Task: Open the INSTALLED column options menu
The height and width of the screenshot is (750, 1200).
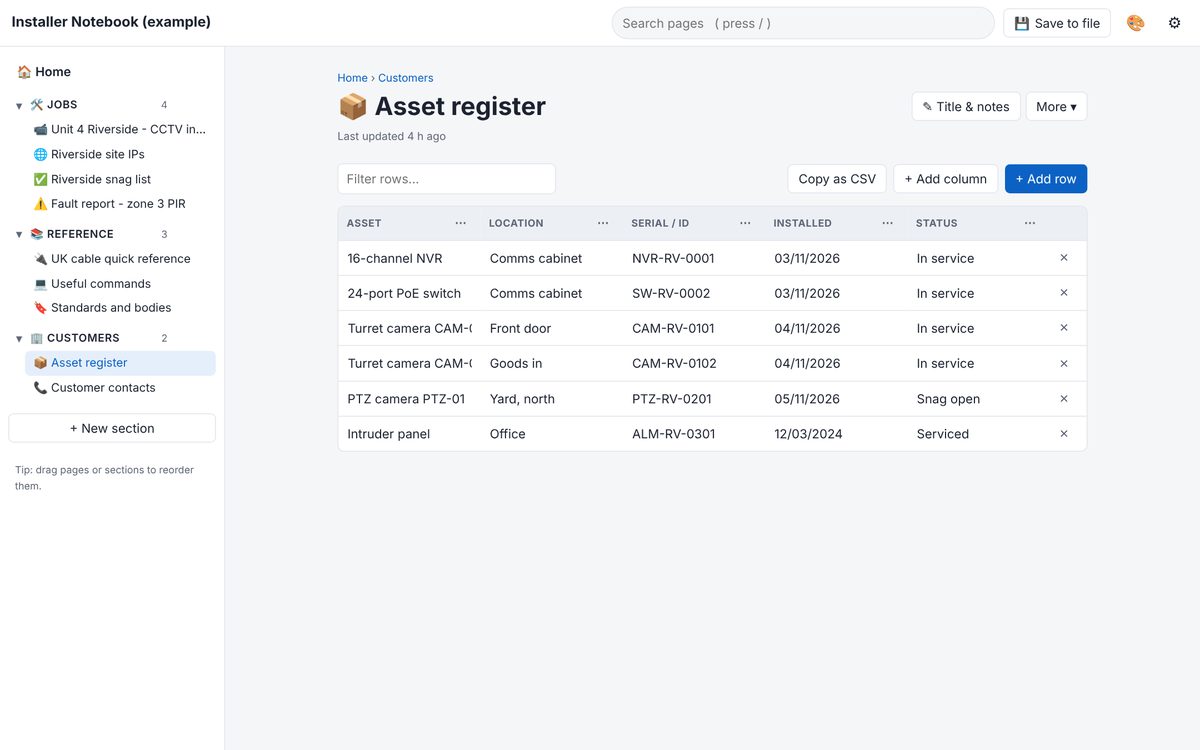Action: (x=887, y=223)
